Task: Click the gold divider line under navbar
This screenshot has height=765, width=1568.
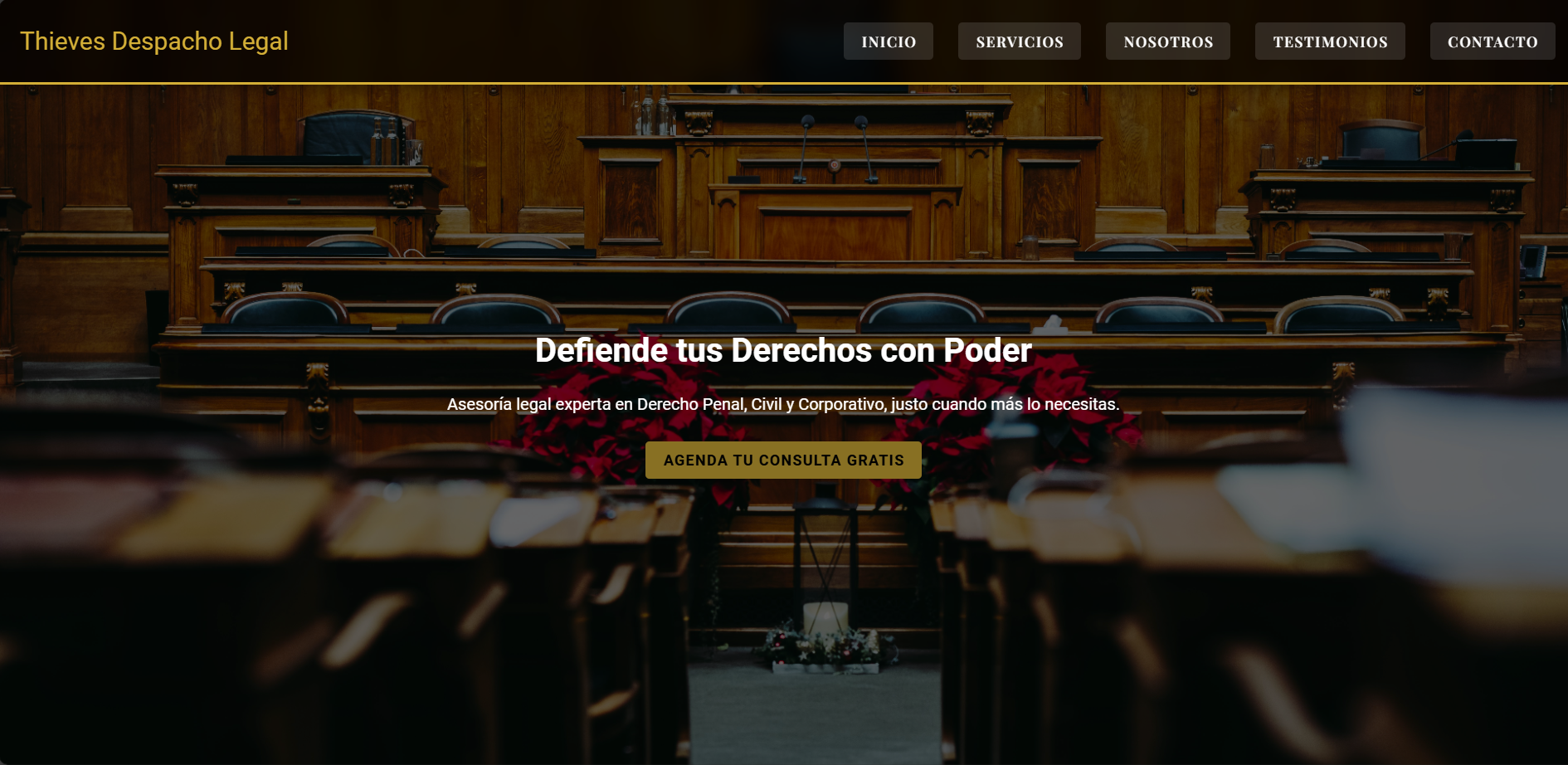Action: point(782,80)
